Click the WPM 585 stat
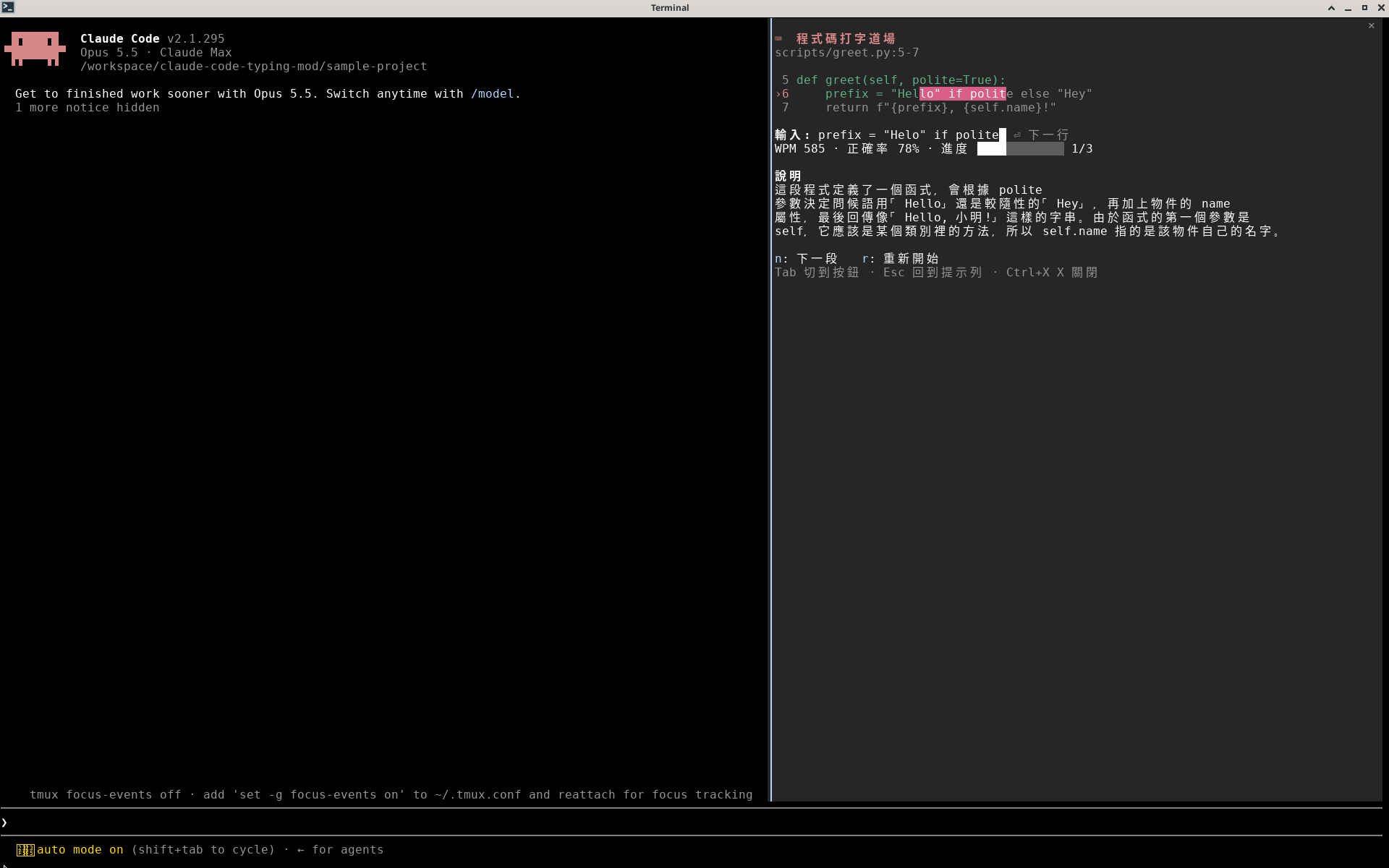The image size is (1389, 868). [x=799, y=149]
